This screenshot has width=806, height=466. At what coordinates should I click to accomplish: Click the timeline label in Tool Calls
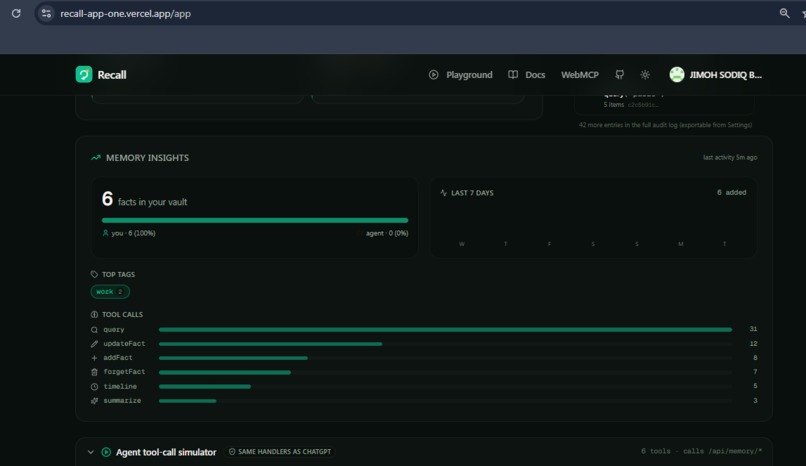[x=120, y=386]
